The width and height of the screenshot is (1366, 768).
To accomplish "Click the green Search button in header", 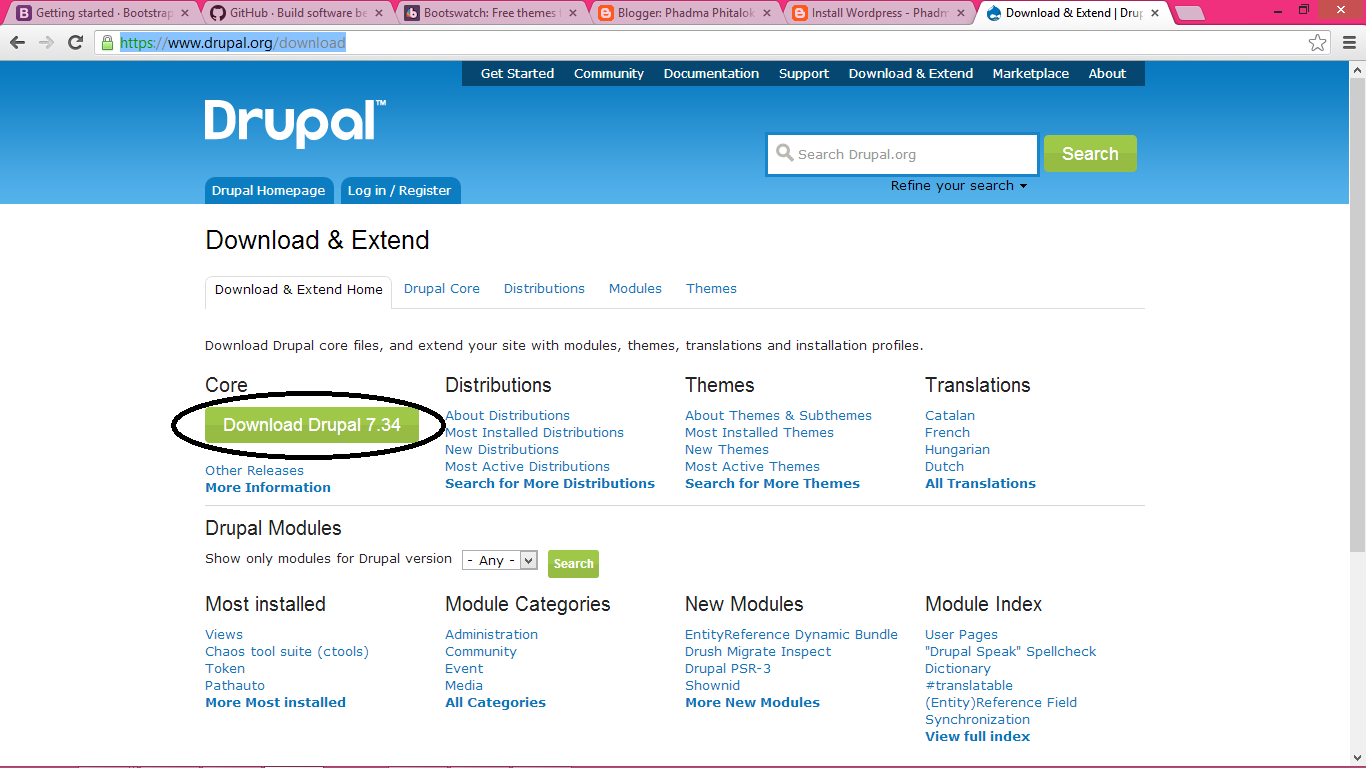I will 1090,153.
